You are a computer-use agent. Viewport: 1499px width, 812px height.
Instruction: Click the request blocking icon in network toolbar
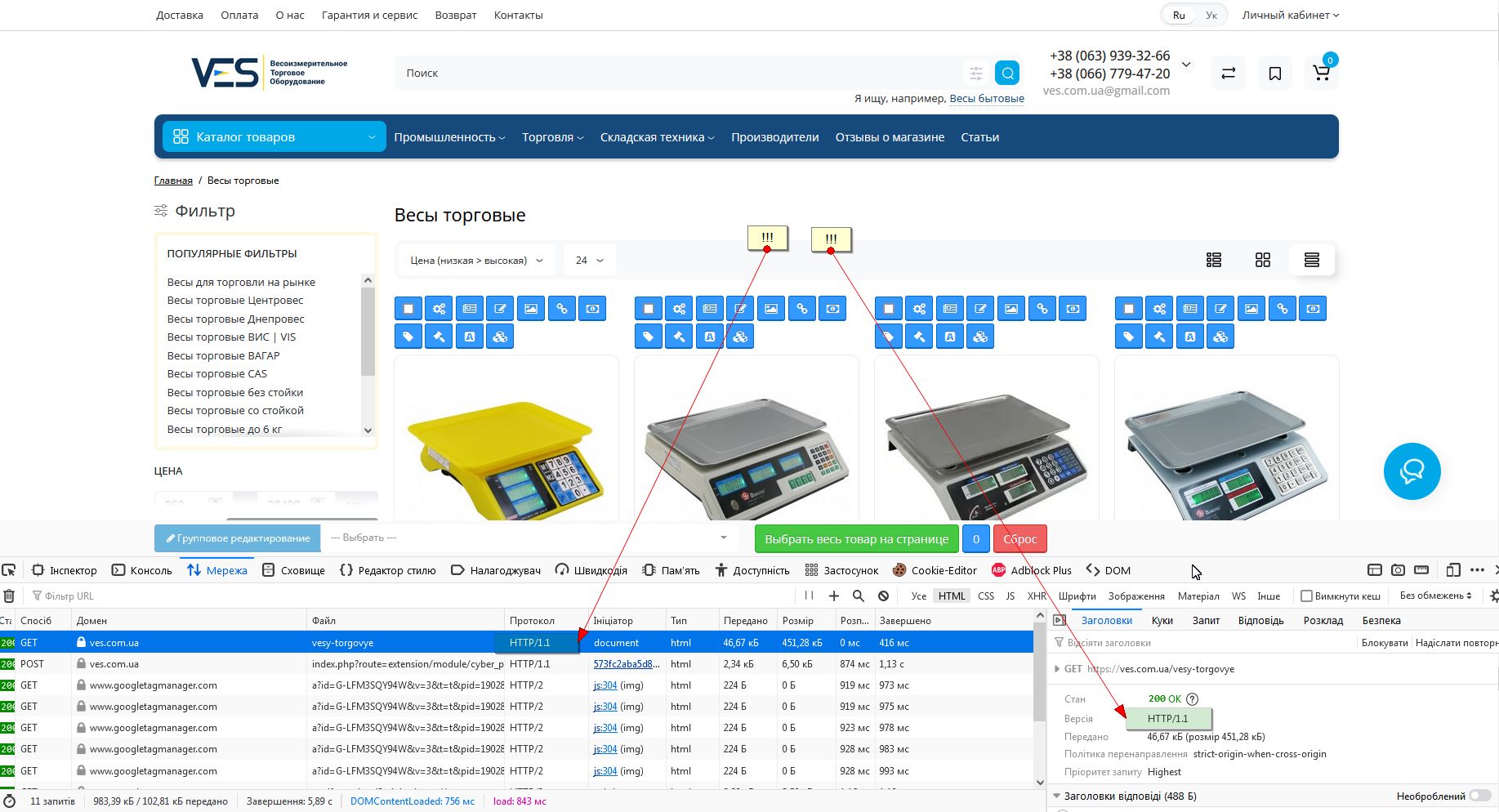pos(883,596)
